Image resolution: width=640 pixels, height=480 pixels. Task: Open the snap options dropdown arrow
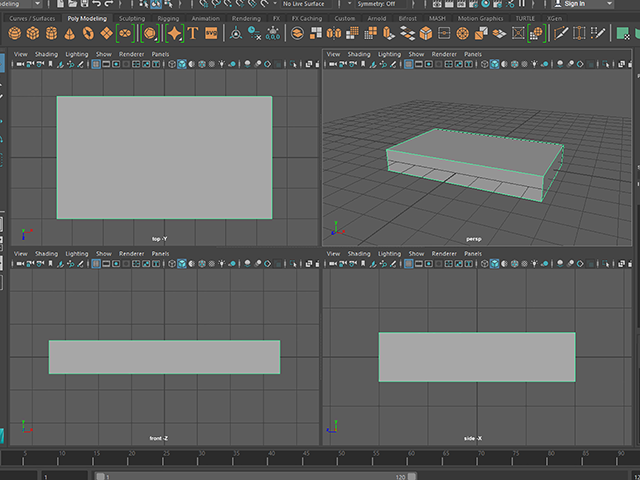275,4
